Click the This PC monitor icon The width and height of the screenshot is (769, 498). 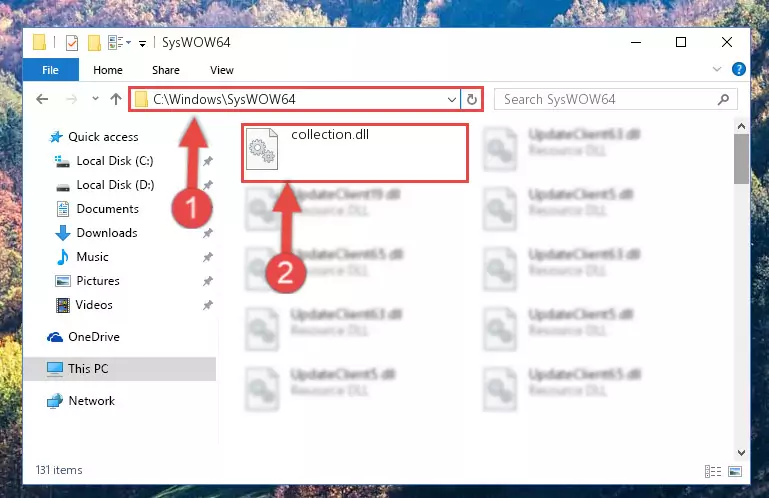pos(55,369)
